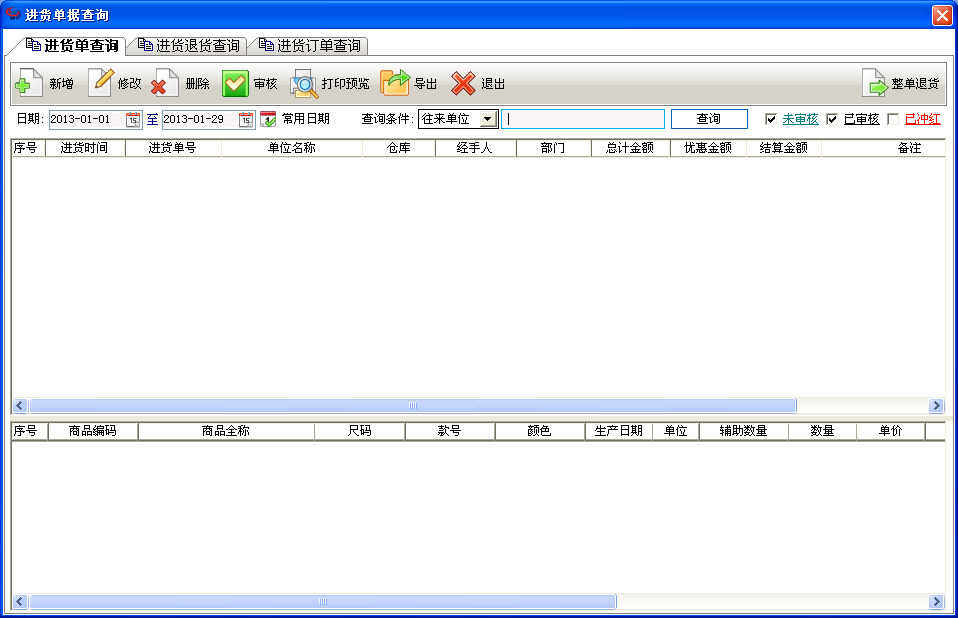This screenshot has width=958, height=618.
Task: Click the 修改 (edit) pencil icon
Action: click(x=101, y=83)
